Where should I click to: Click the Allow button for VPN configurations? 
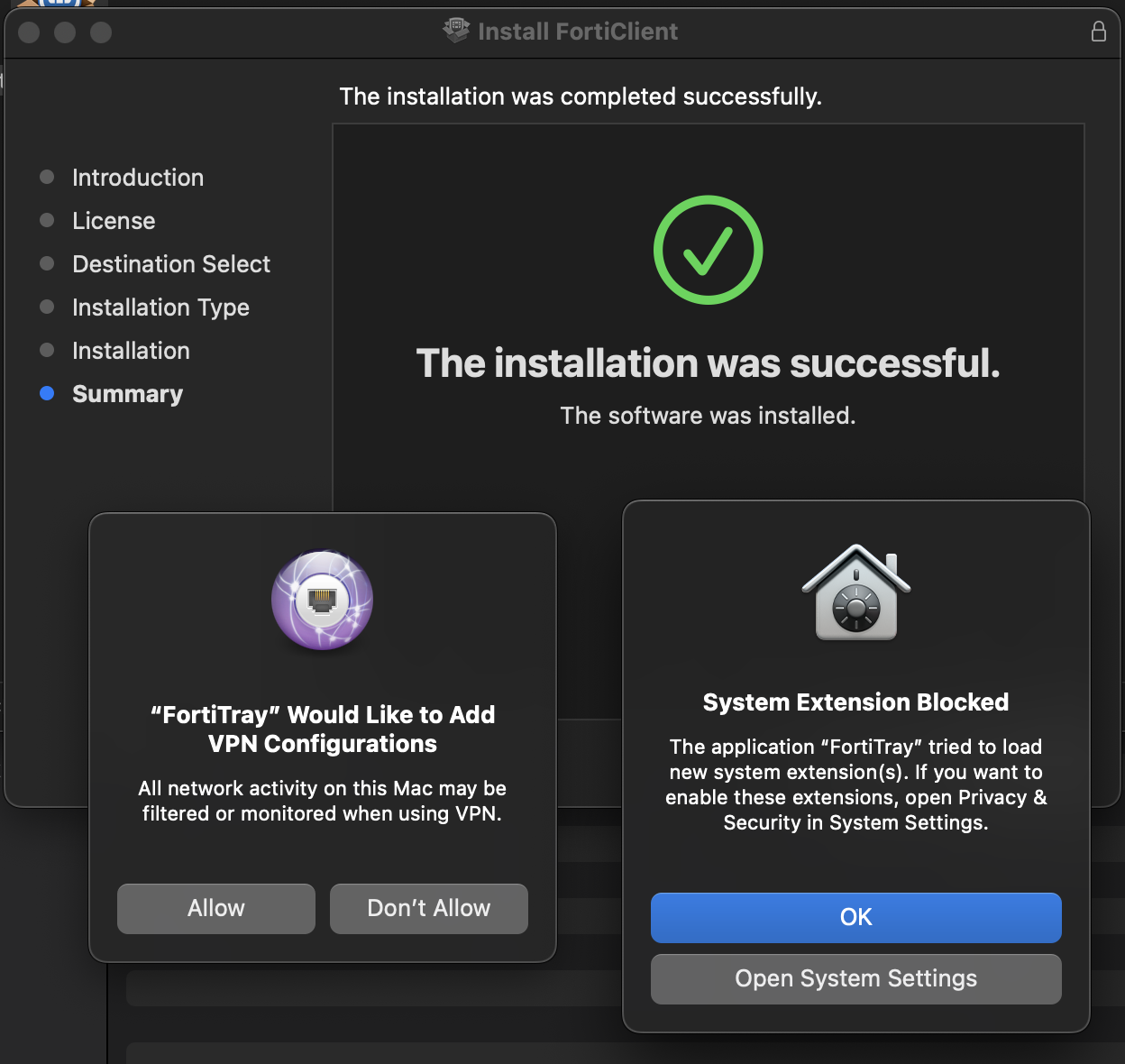coord(216,908)
